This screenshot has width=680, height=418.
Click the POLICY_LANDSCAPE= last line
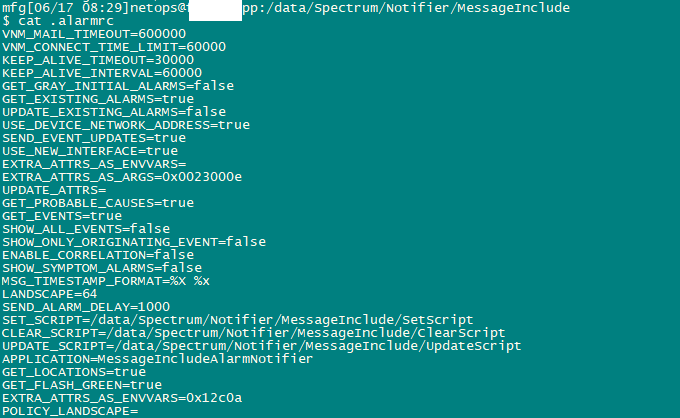(x=70, y=411)
